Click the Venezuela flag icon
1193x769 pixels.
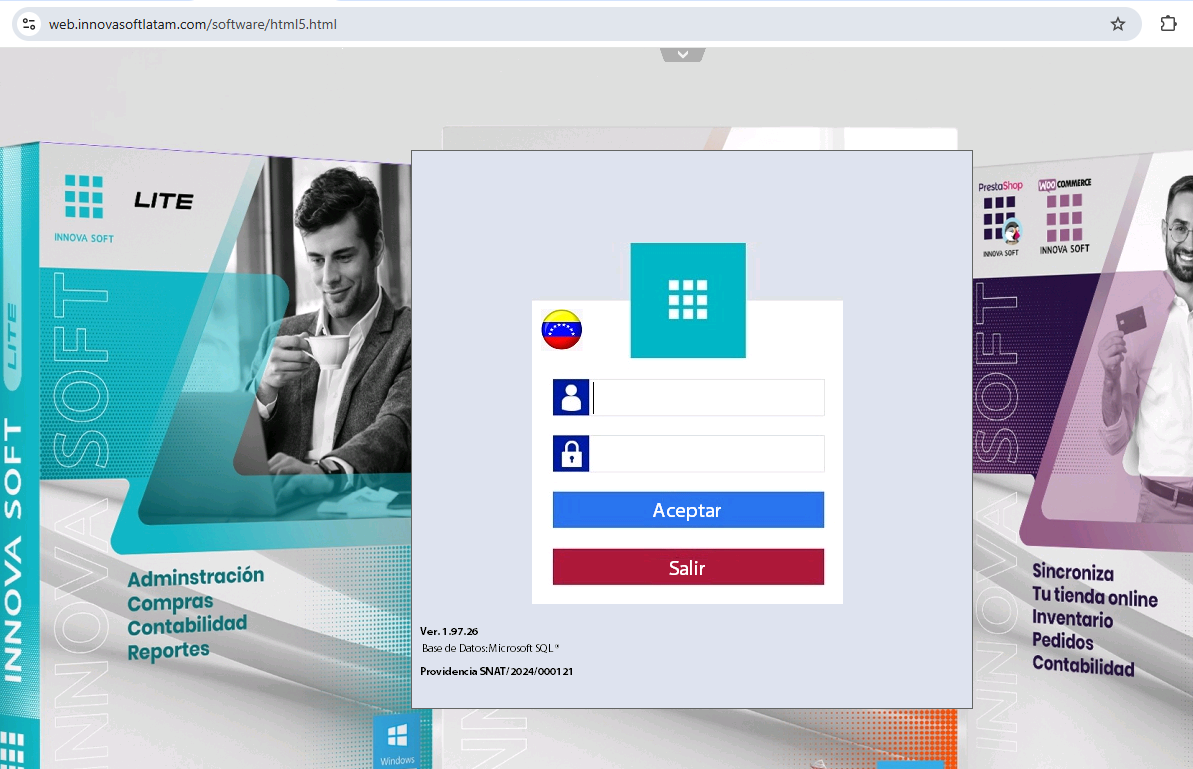[562, 330]
